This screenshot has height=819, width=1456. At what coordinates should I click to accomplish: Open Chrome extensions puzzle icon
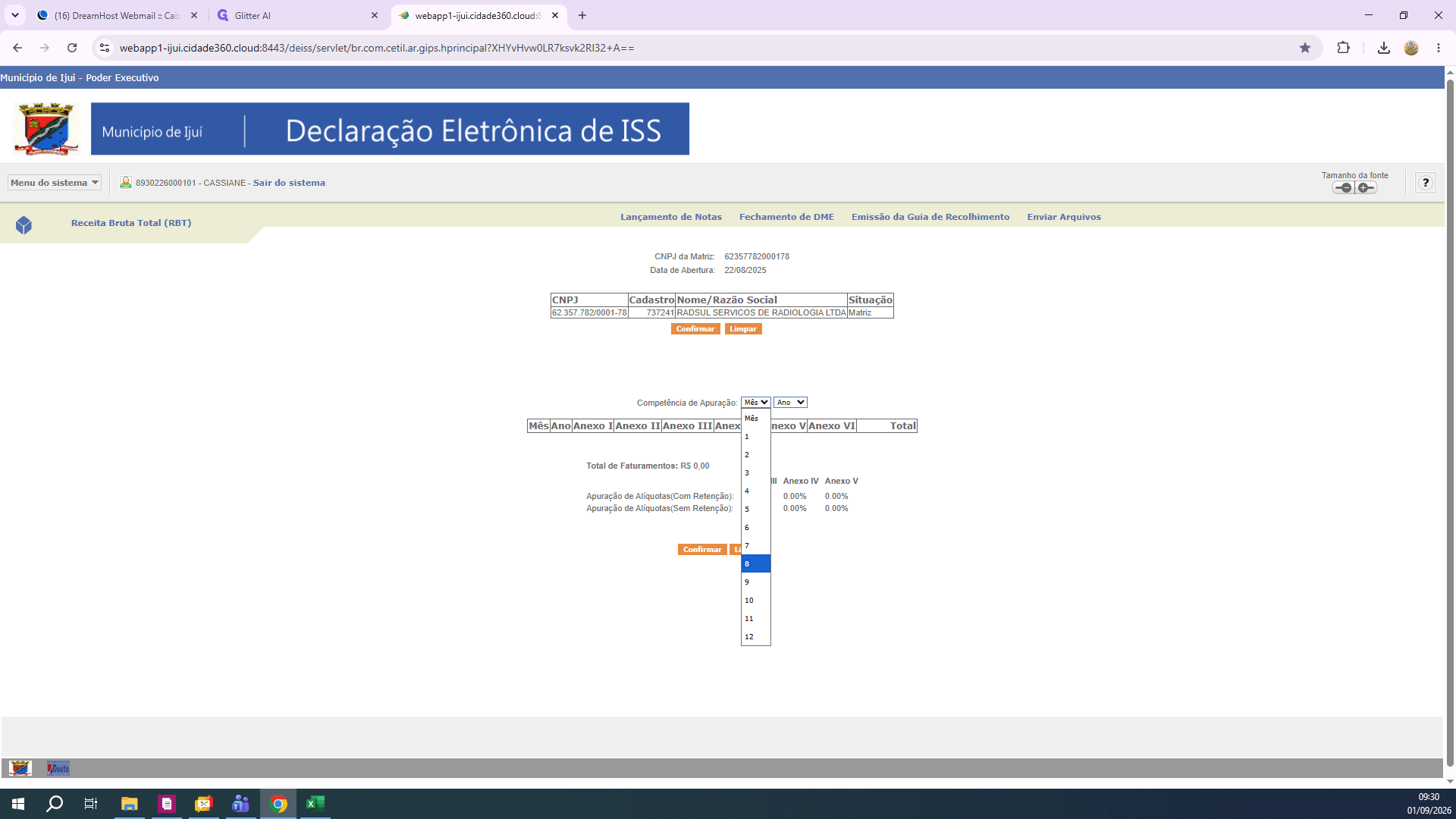(x=1343, y=48)
